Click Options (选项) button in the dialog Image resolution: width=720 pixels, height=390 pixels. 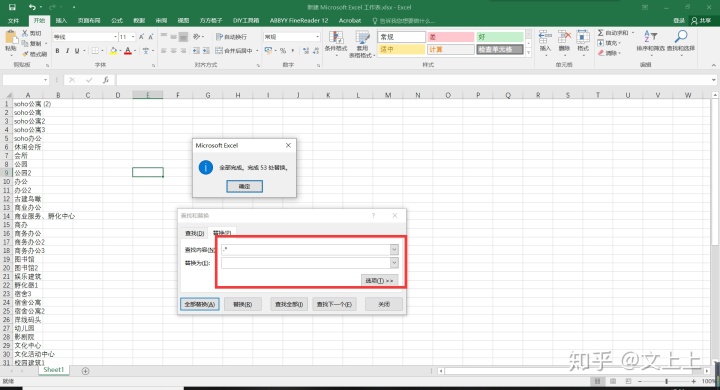click(x=379, y=280)
